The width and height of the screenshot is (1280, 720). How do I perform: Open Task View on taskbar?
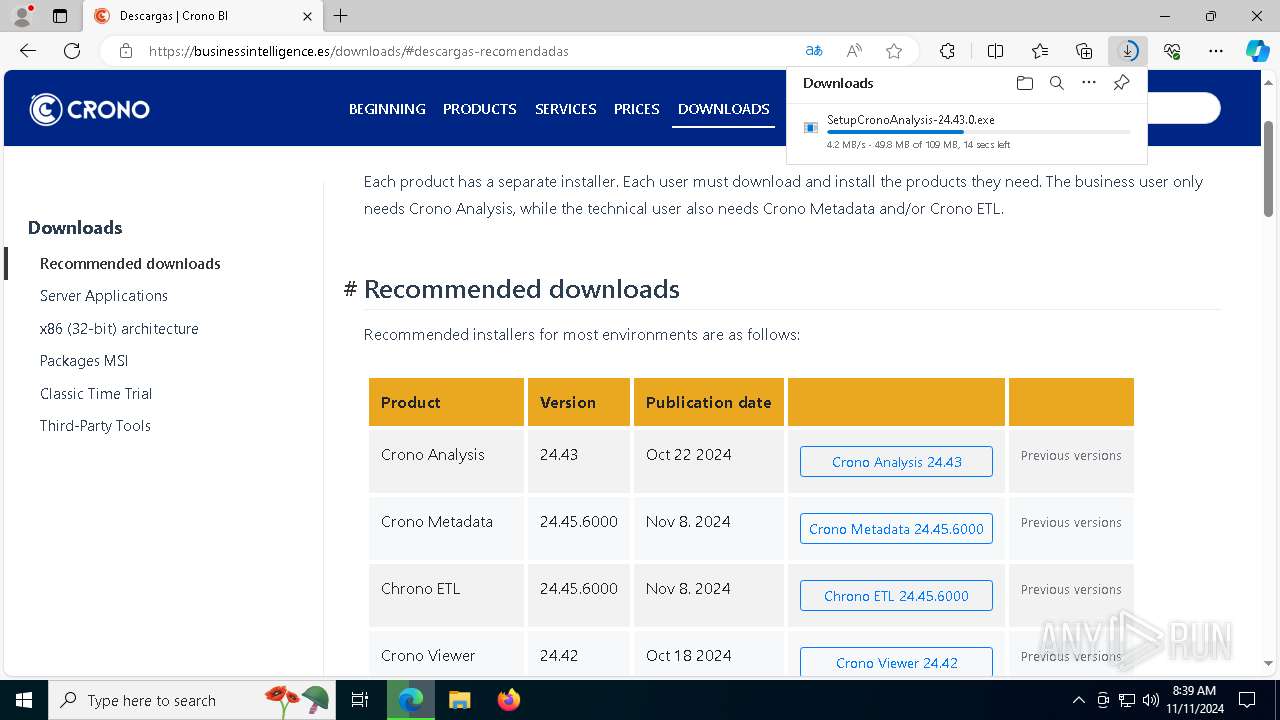pos(360,700)
